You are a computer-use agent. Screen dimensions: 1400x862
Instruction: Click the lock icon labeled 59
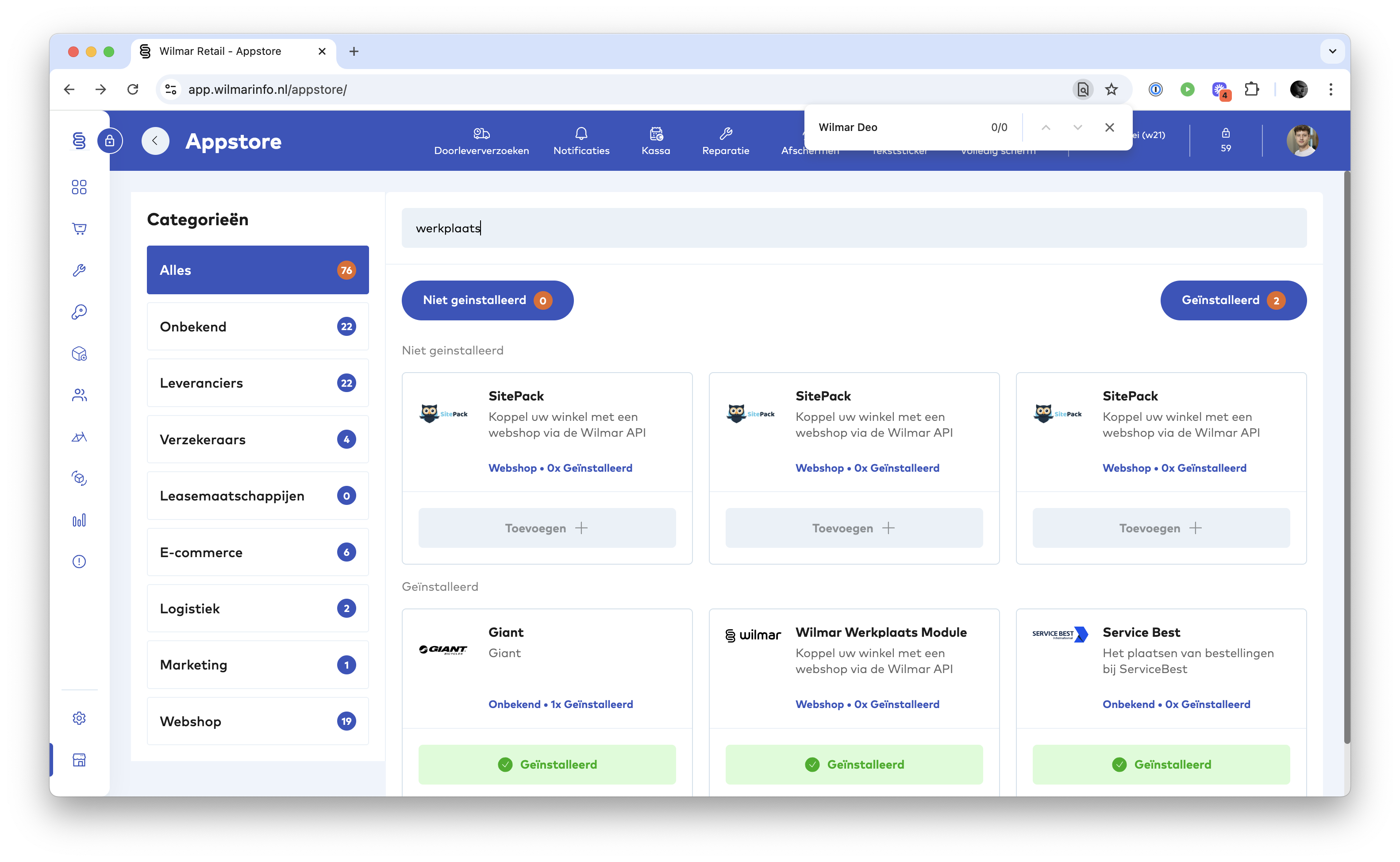[1226, 140]
